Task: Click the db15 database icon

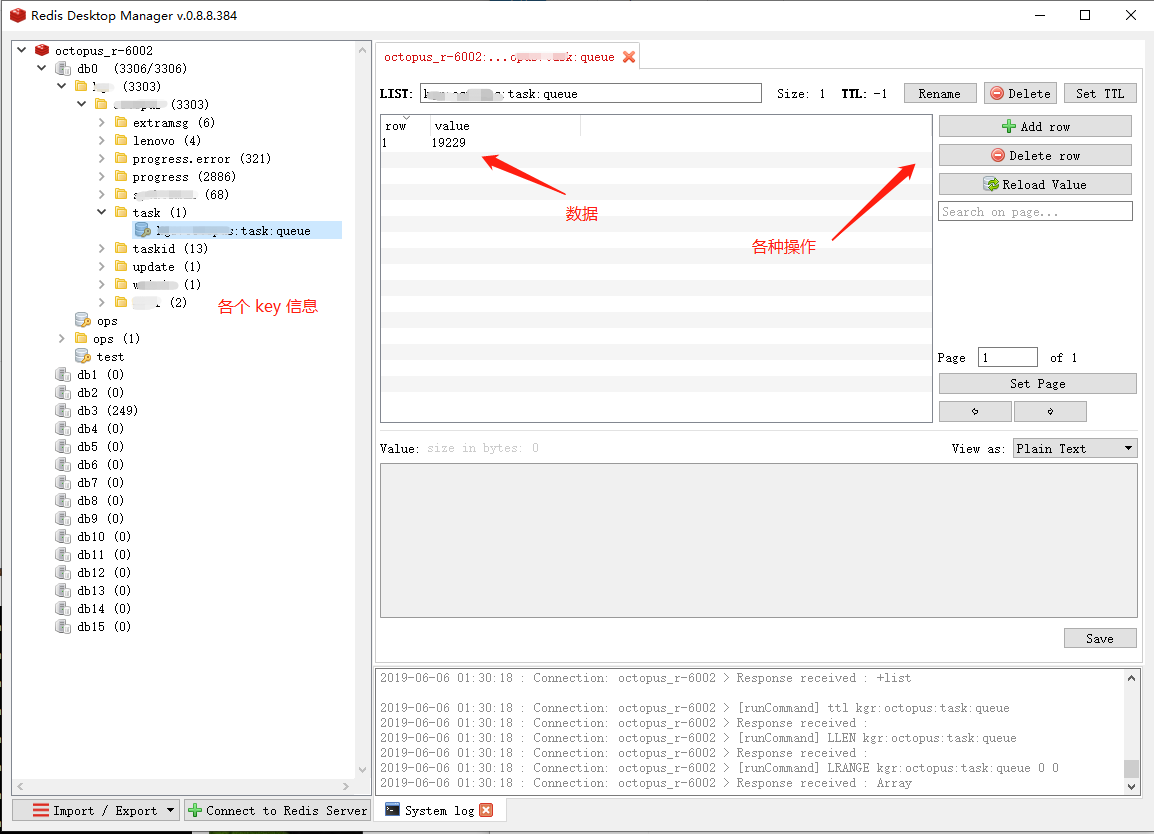Action: [x=63, y=626]
